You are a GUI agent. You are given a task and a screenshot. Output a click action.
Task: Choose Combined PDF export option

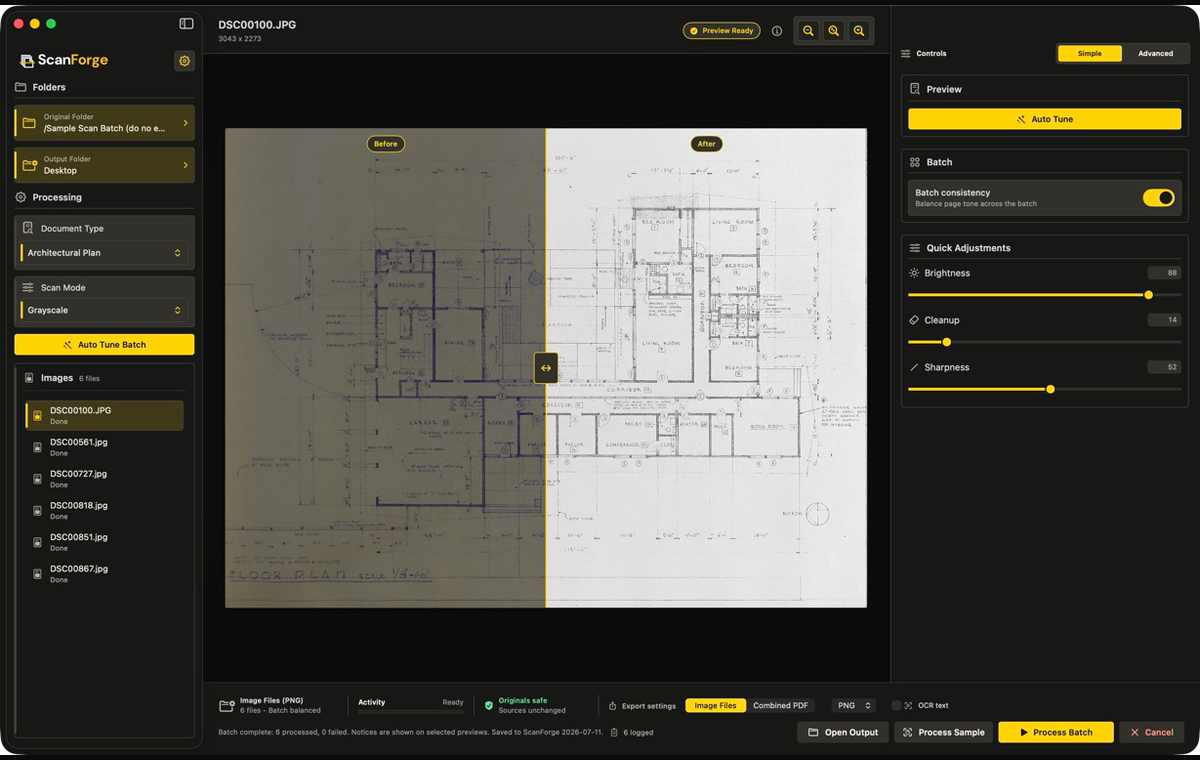pos(780,706)
